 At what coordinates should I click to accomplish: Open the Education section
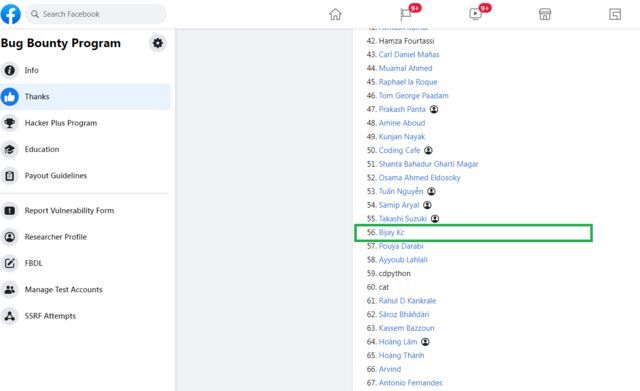(x=85, y=149)
